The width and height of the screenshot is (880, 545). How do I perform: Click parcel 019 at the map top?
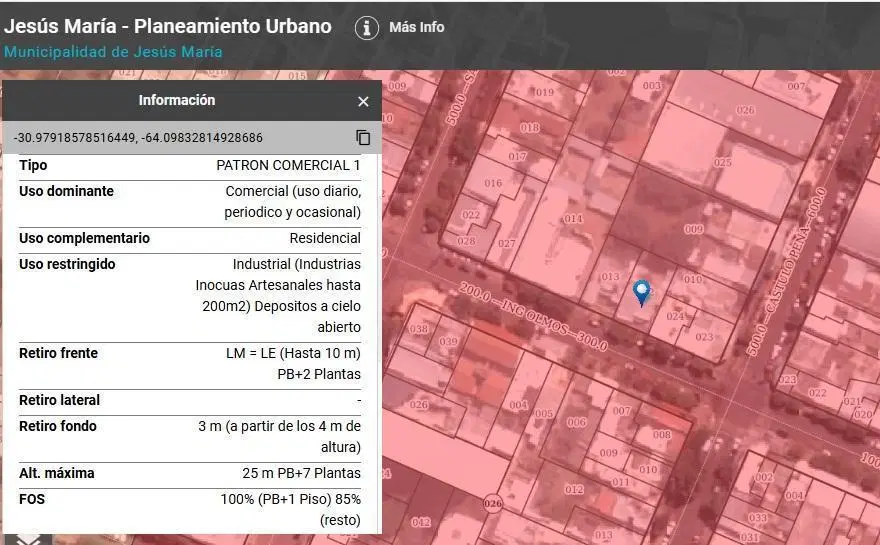tap(544, 92)
